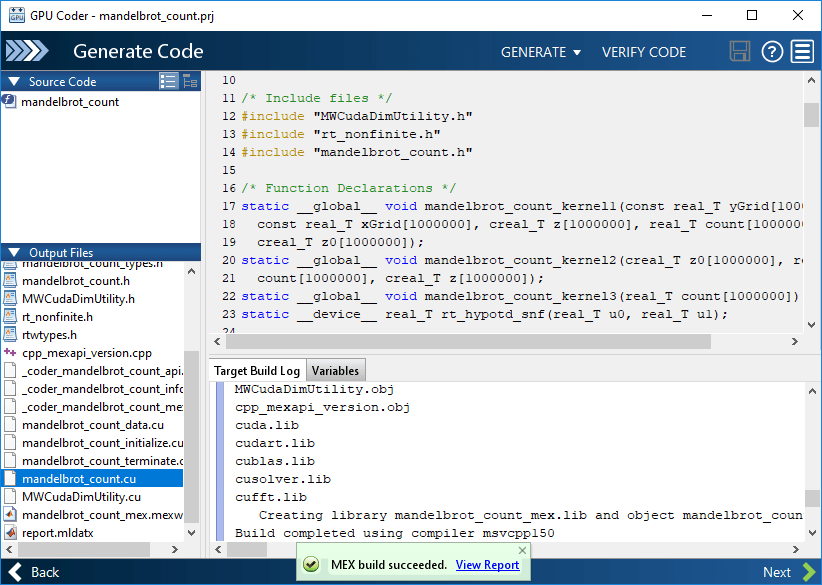This screenshot has width=822, height=585.
Task: Click the VERIFY CODE menu item
Action: pyautogui.click(x=644, y=51)
